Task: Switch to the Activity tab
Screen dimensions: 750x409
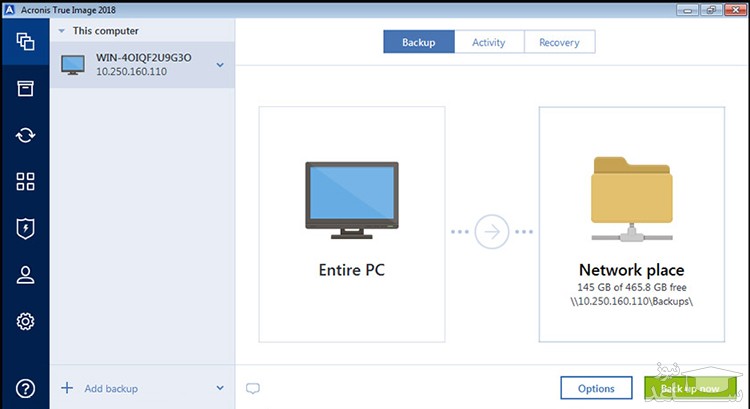Action: (489, 42)
